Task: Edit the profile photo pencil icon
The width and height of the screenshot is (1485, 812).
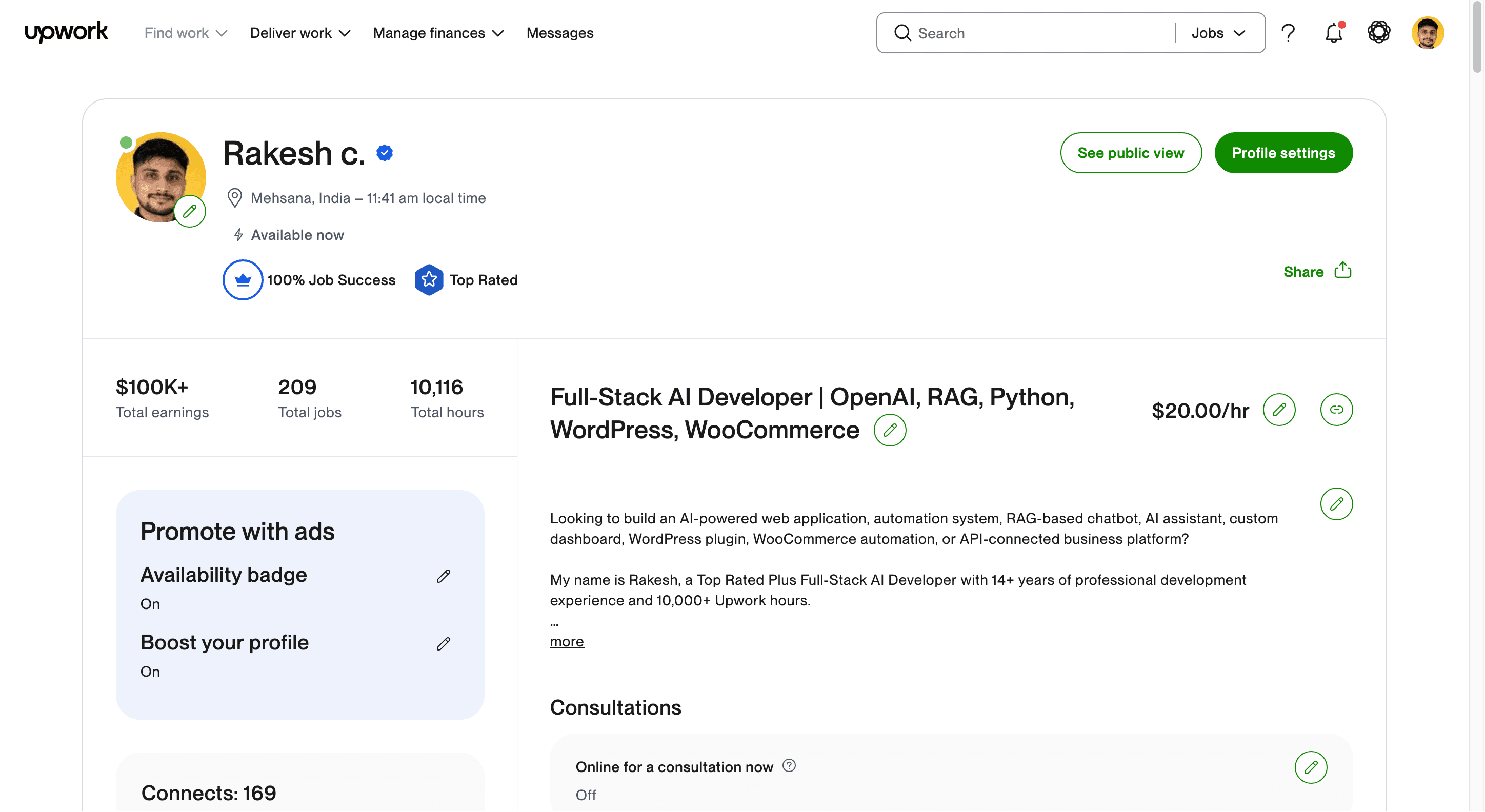Action: coord(190,212)
